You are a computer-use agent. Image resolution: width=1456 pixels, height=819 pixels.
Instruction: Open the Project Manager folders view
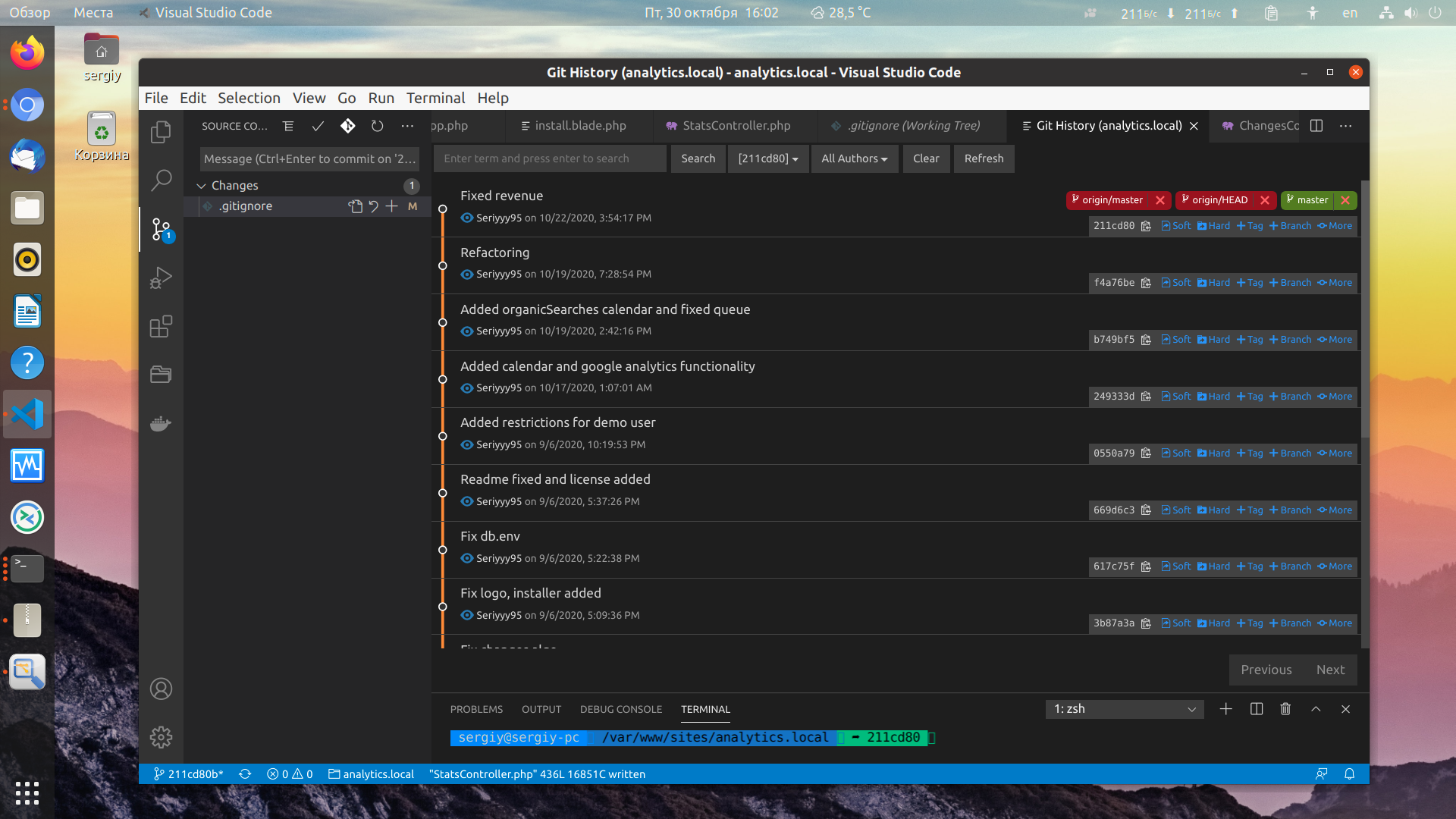(x=161, y=375)
